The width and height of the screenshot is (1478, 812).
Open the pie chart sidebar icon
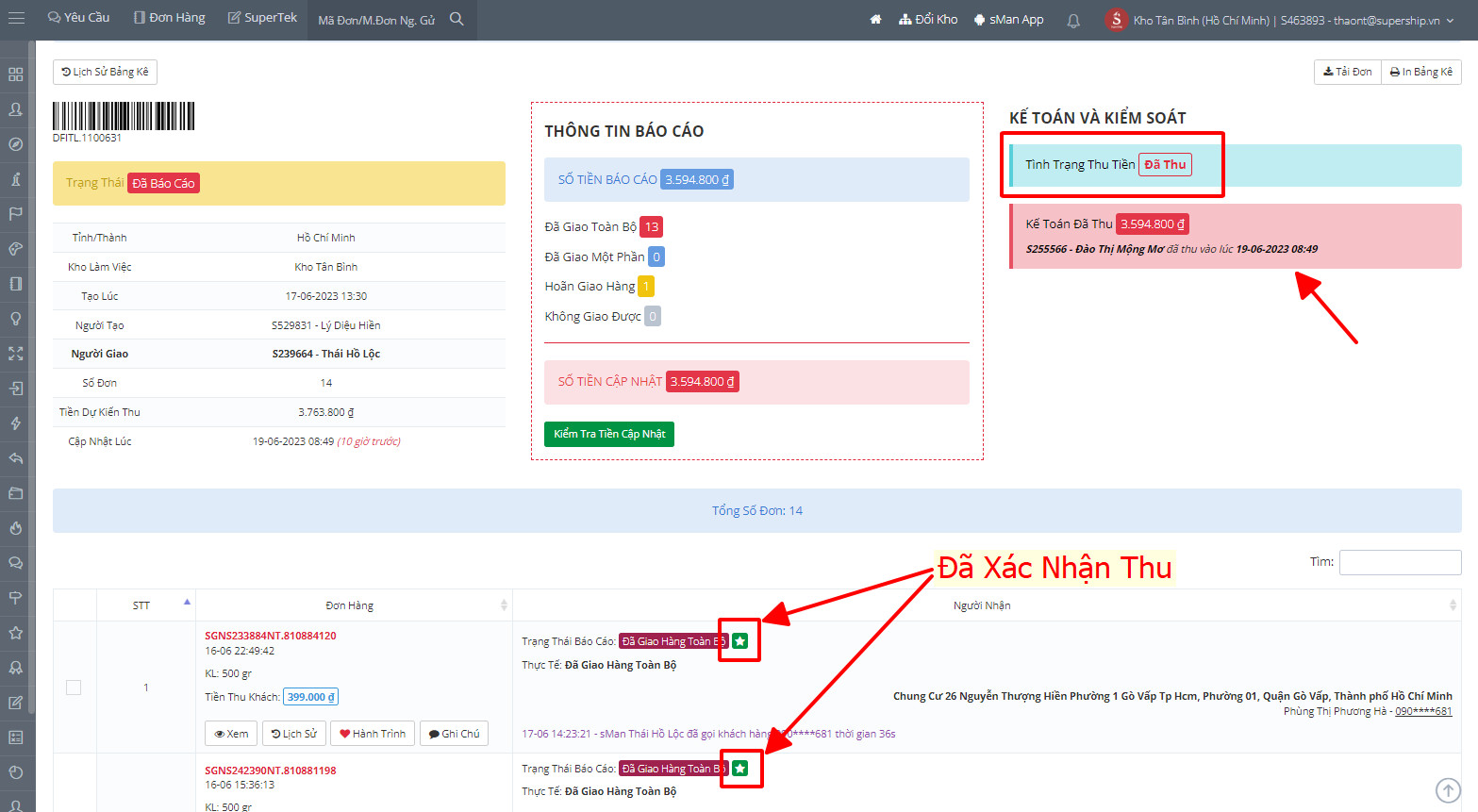(16, 772)
